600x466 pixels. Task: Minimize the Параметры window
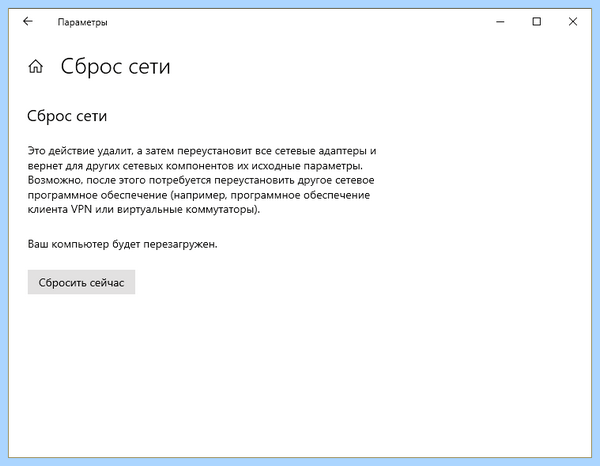pos(500,22)
